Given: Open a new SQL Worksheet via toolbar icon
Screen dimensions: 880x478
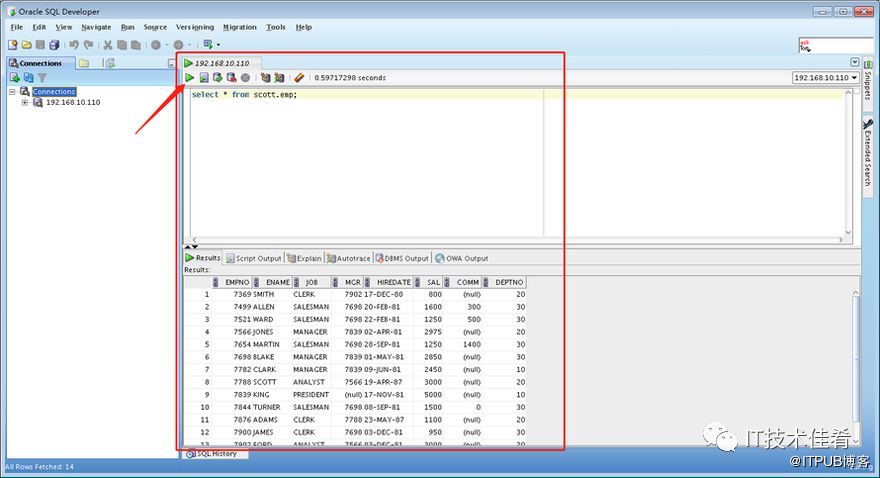Looking at the screenshot, I should pyautogui.click(x=208, y=44).
